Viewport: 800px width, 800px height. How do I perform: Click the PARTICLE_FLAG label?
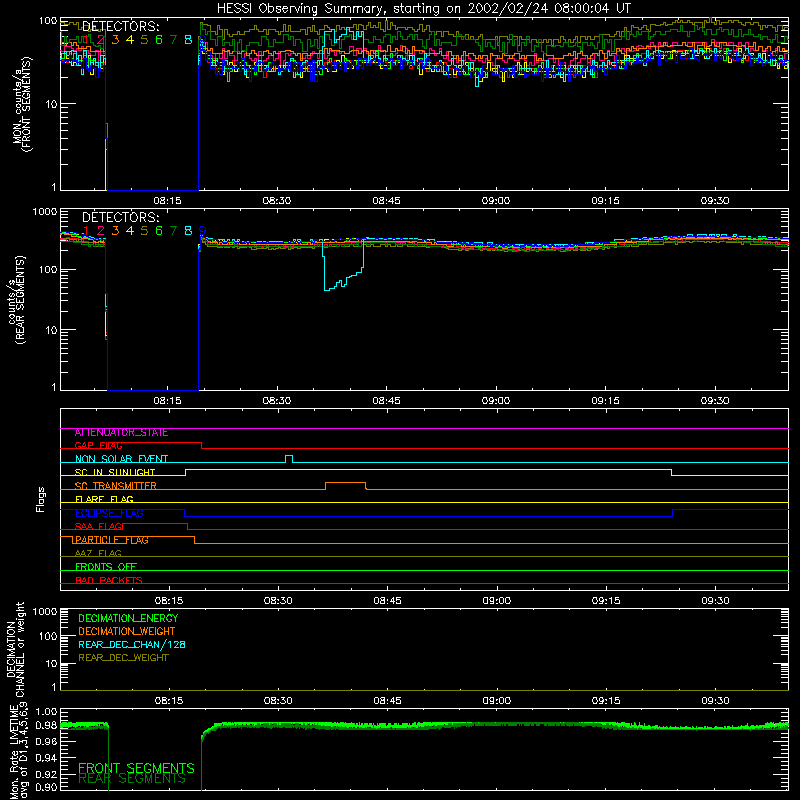click(112, 540)
